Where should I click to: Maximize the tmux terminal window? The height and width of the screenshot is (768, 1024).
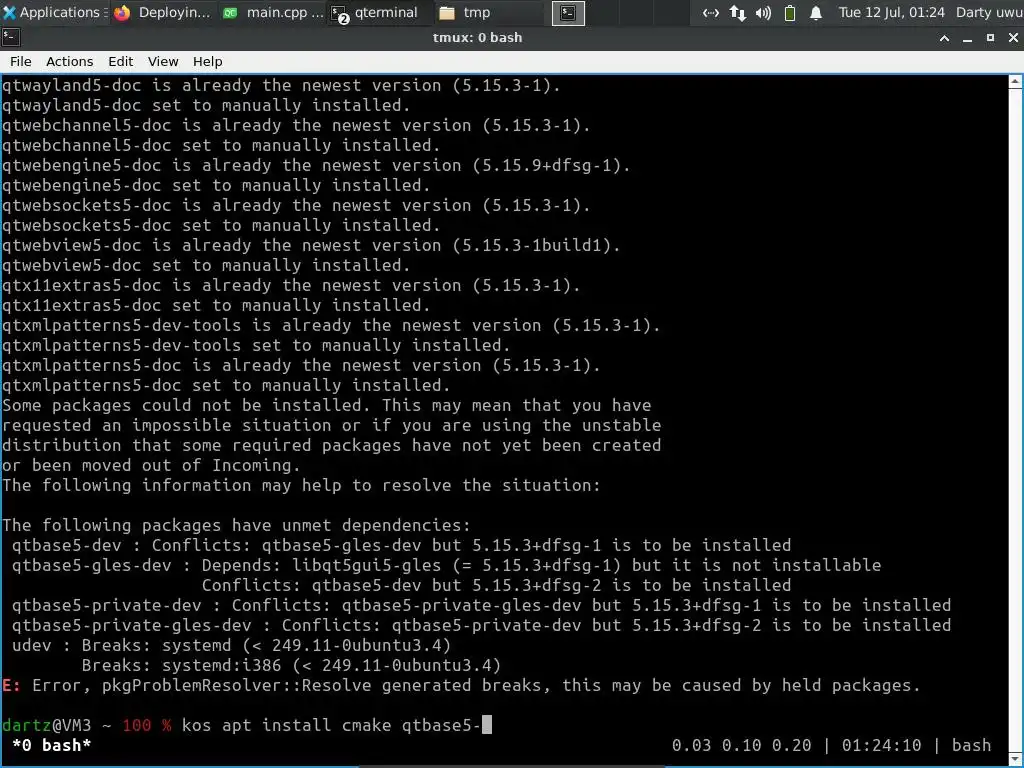coord(990,38)
